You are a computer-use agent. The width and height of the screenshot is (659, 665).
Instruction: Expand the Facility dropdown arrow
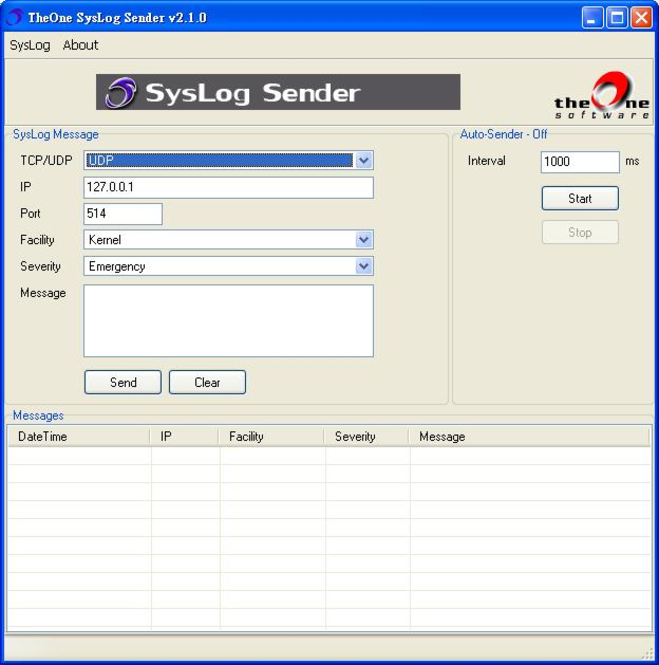click(x=364, y=240)
